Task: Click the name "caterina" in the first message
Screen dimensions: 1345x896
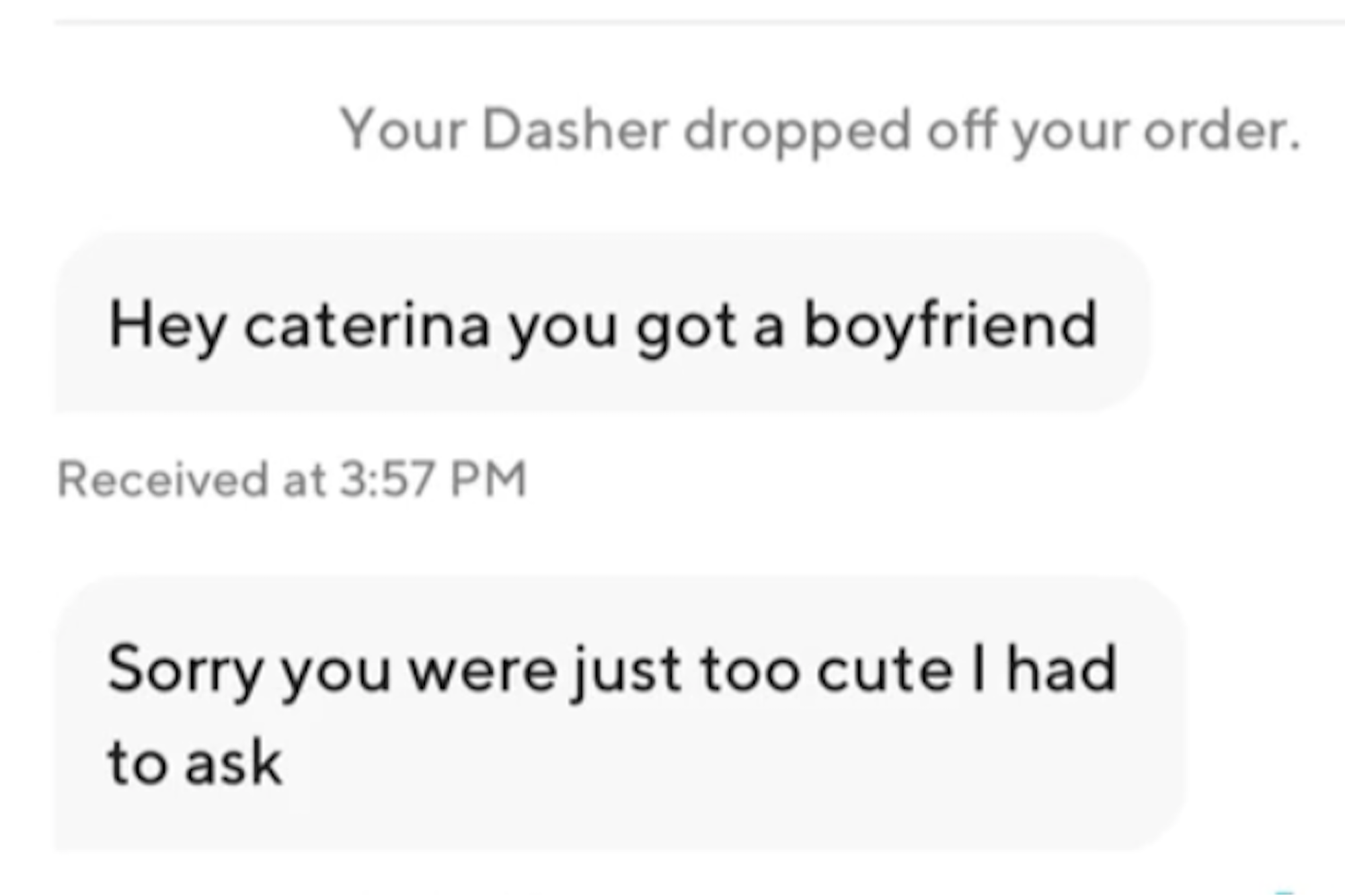Action: [367, 325]
